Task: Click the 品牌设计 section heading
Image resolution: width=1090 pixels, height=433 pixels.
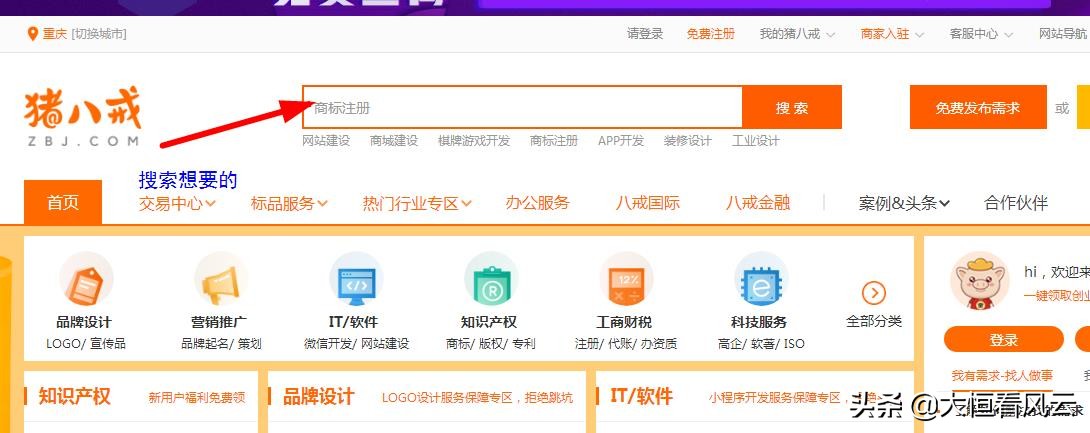Action: [318, 396]
